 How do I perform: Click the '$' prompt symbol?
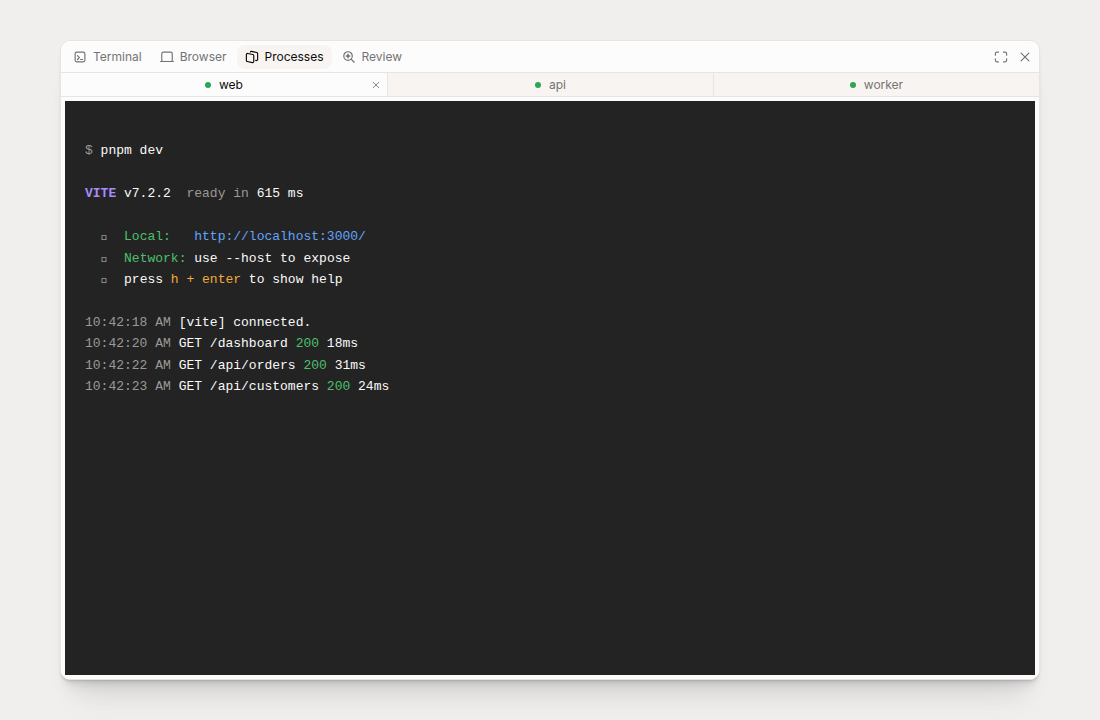click(88, 150)
